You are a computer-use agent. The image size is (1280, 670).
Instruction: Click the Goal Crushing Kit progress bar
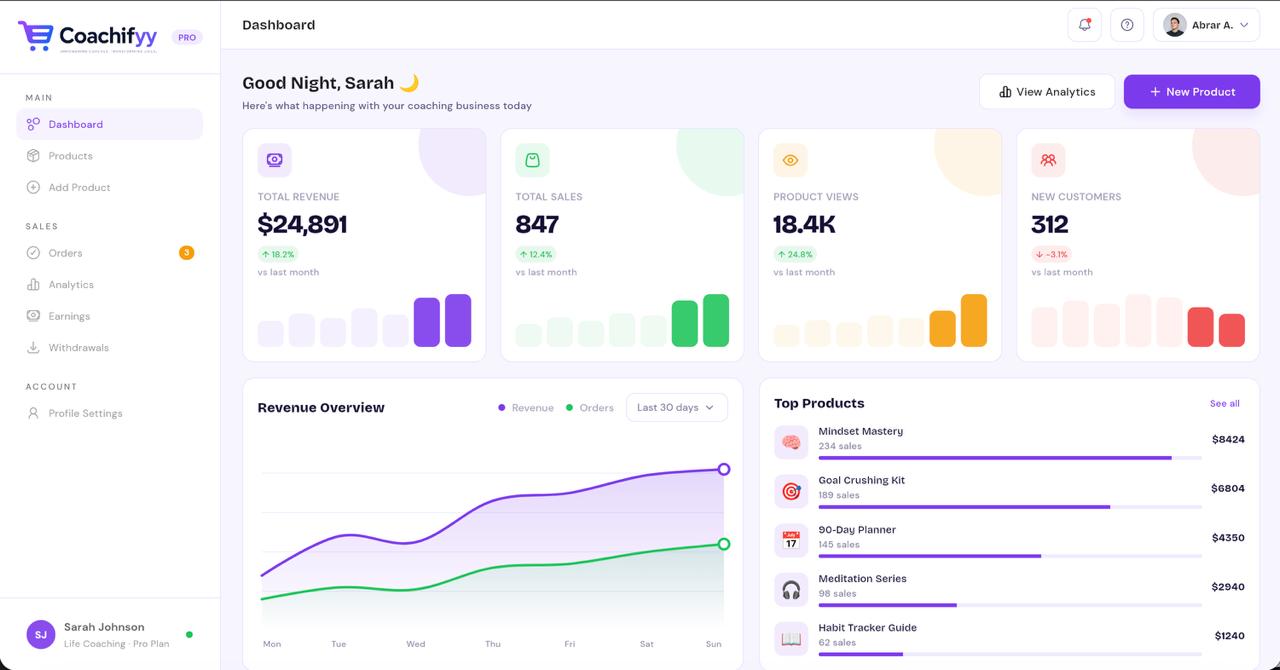(1010, 507)
